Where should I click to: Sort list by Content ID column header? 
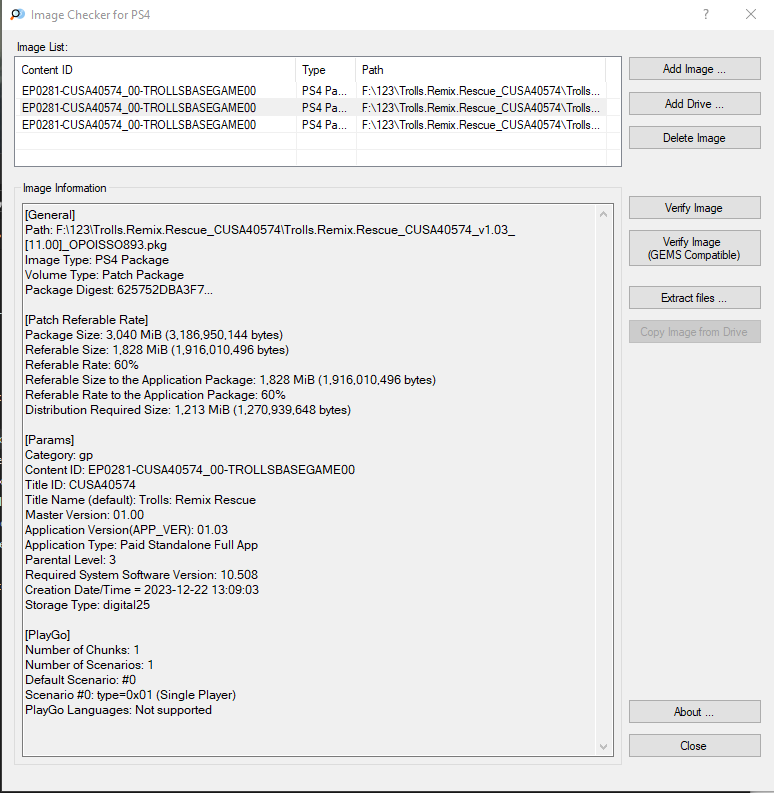point(156,70)
